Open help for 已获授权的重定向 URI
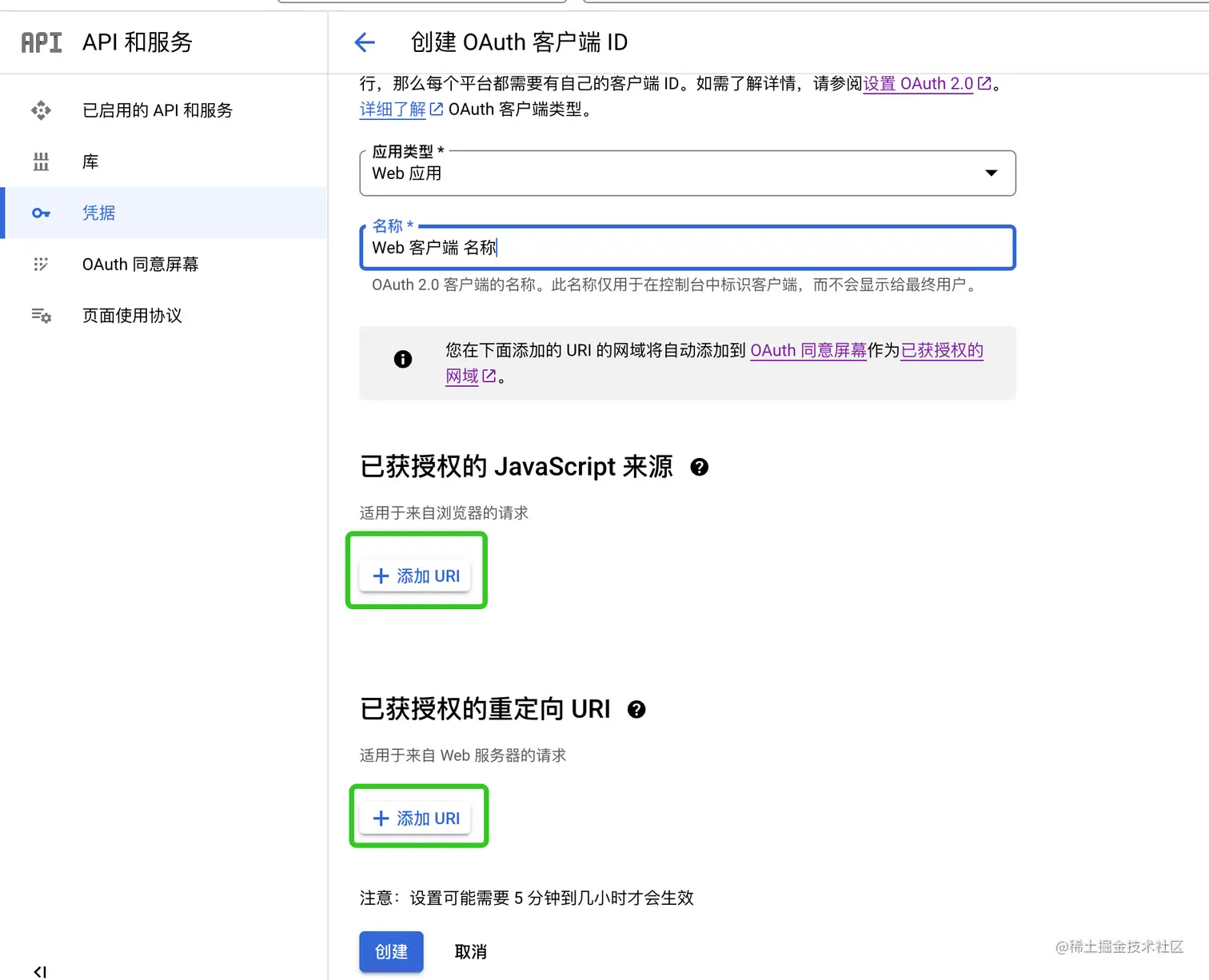The image size is (1209, 980). (x=636, y=710)
